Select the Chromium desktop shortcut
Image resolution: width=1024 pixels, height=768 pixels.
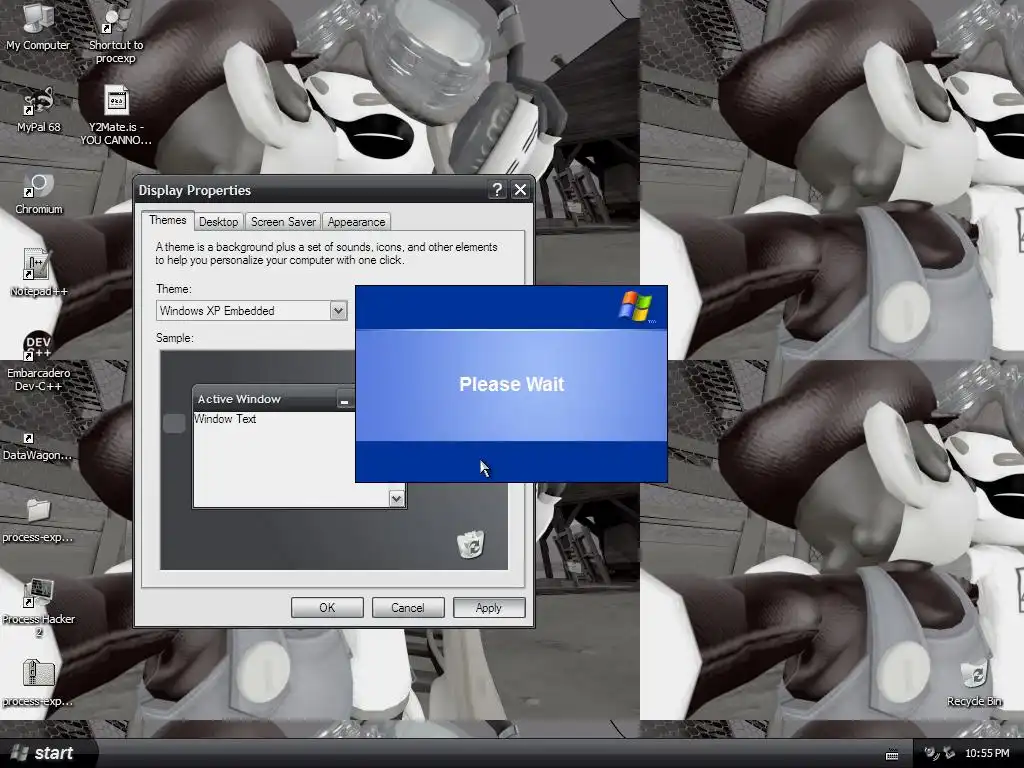click(39, 194)
